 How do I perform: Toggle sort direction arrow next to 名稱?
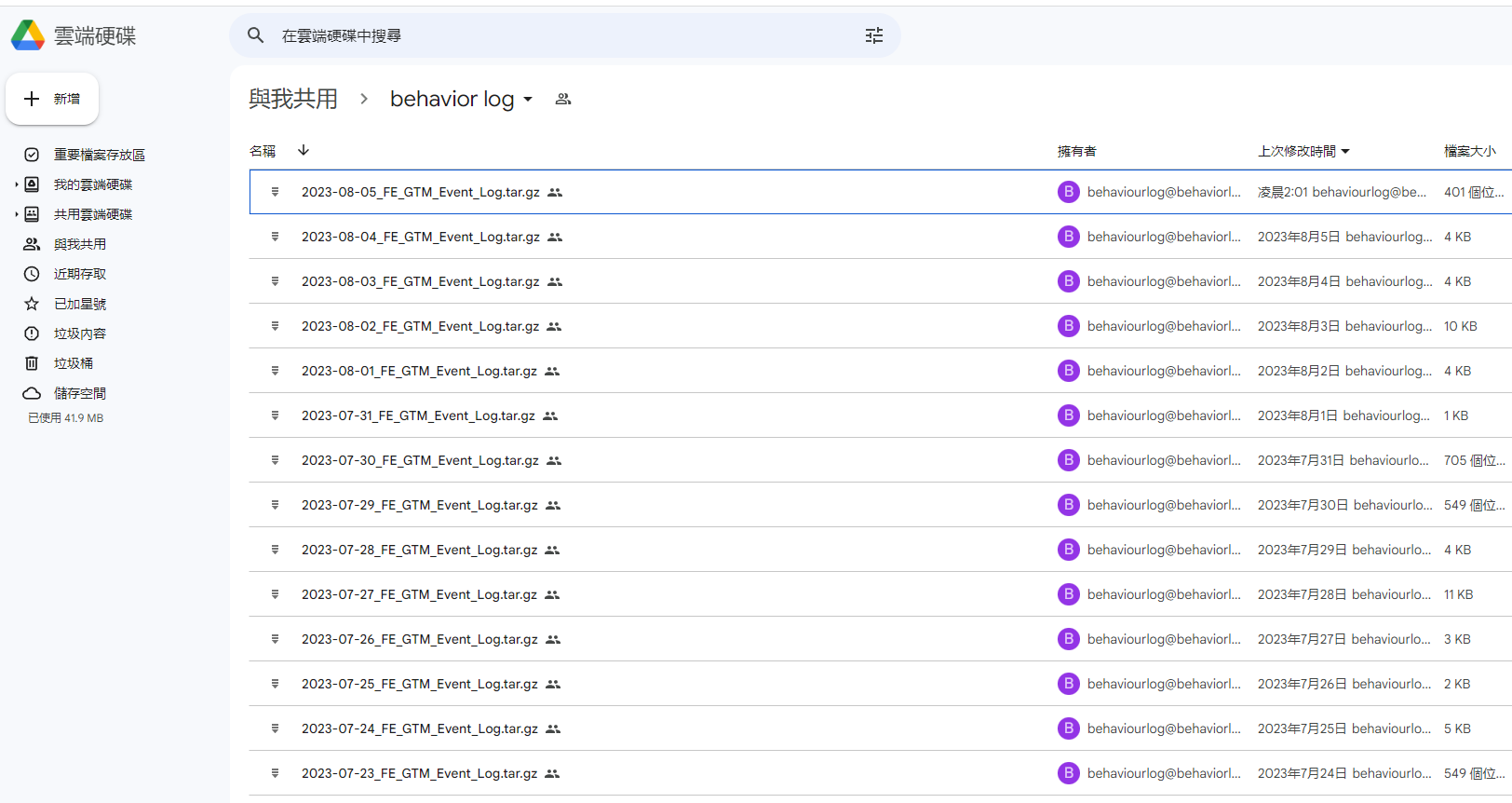(304, 150)
